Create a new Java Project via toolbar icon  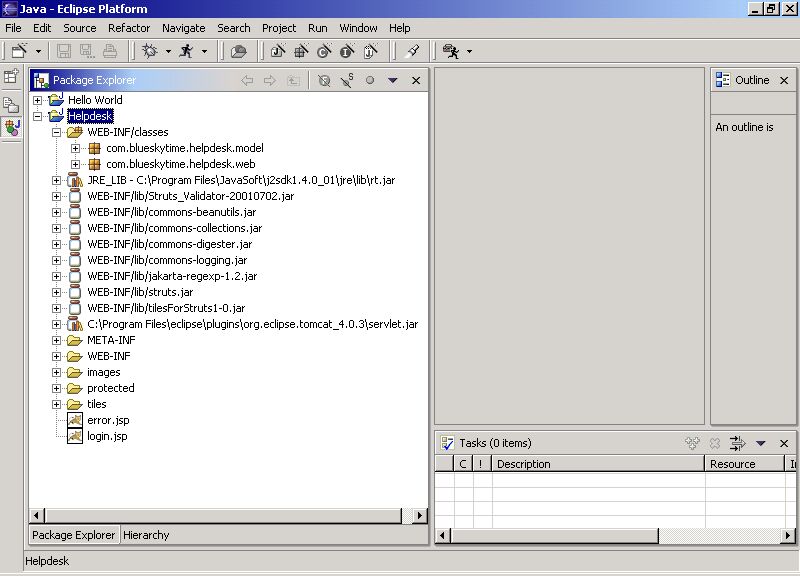click(278, 51)
